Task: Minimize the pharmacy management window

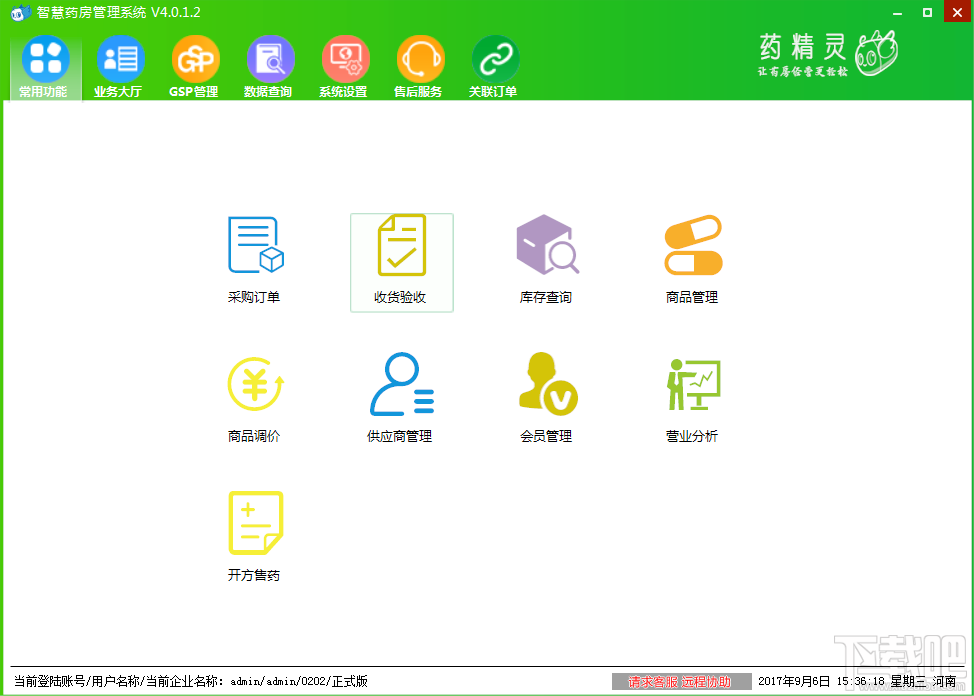Action: click(898, 12)
